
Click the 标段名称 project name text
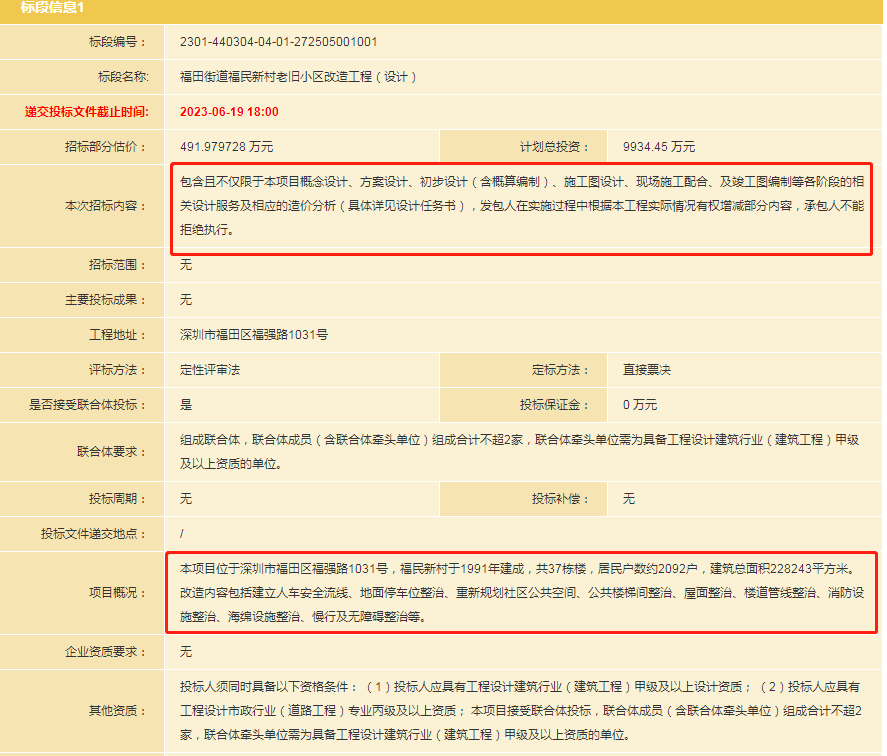tap(297, 77)
